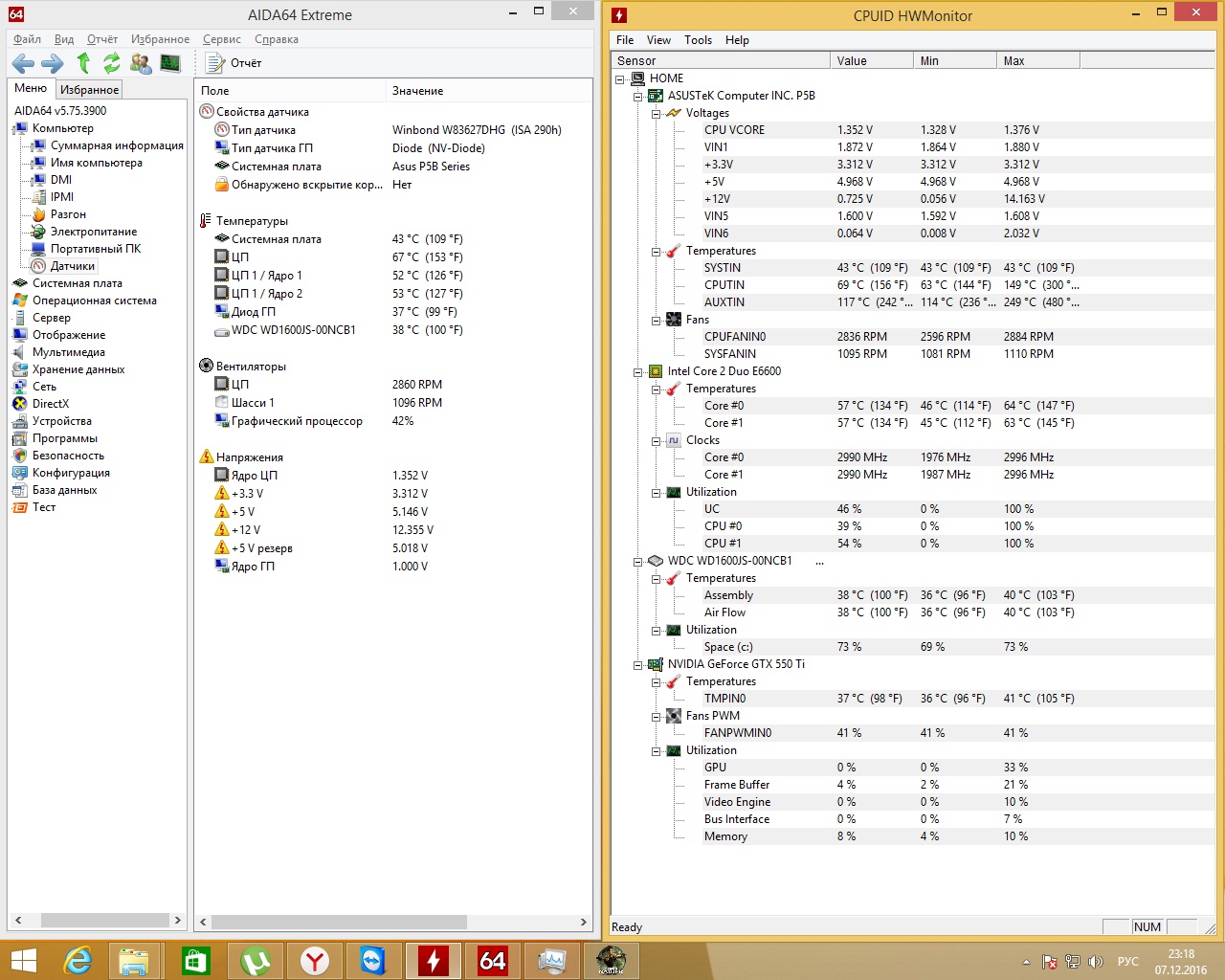Select Тип датчика row in AIDA64
This screenshot has height=980, width=1225.
pos(392,130)
